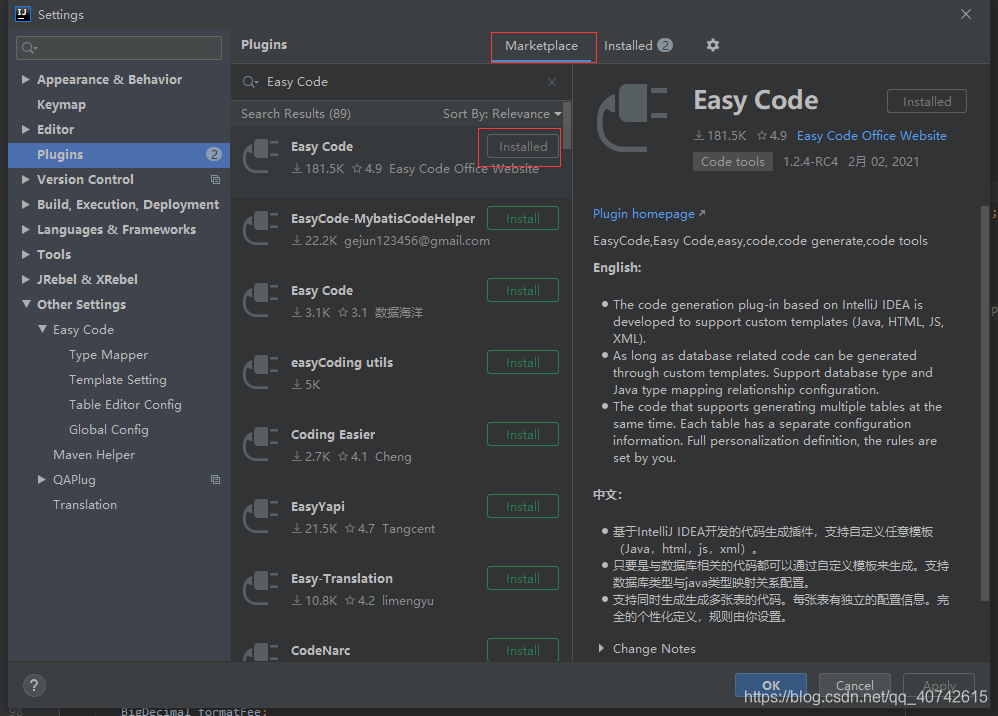This screenshot has height=716, width=998.
Task: Click the copy icon beside QAPlug
Action: click(215, 479)
